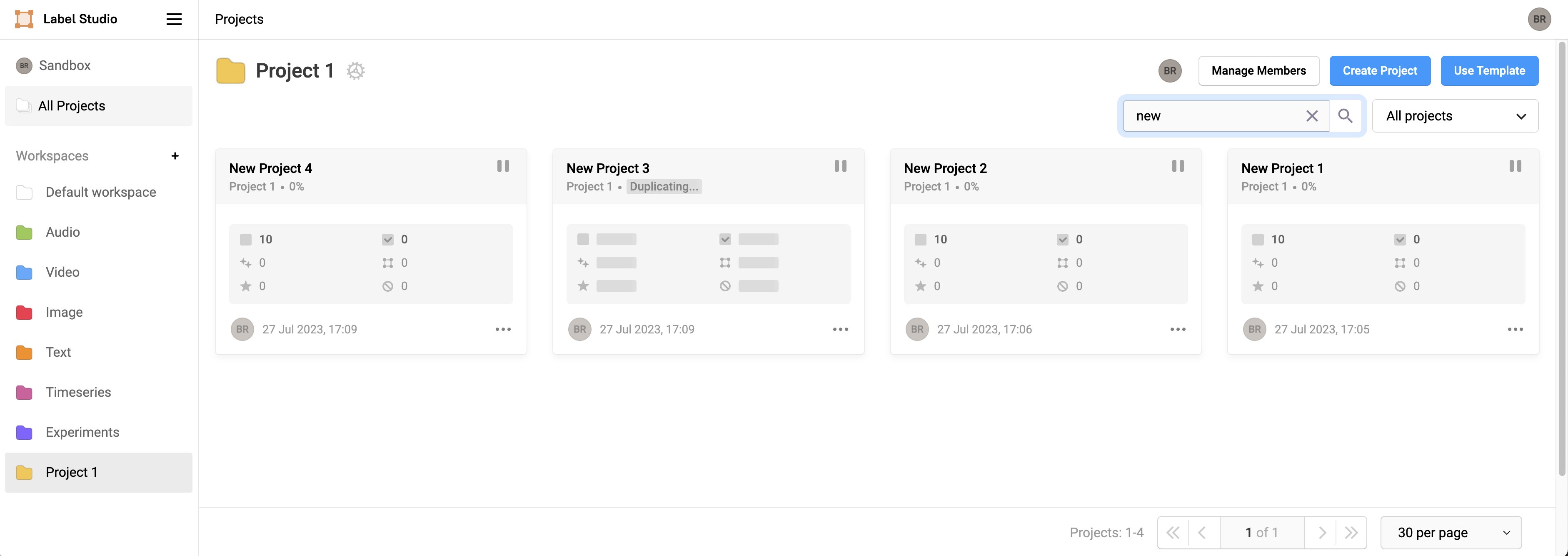The width and height of the screenshot is (1568, 556).
Task: Expand the All projects filter dropdown
Action: click(x=1455, y=116)
